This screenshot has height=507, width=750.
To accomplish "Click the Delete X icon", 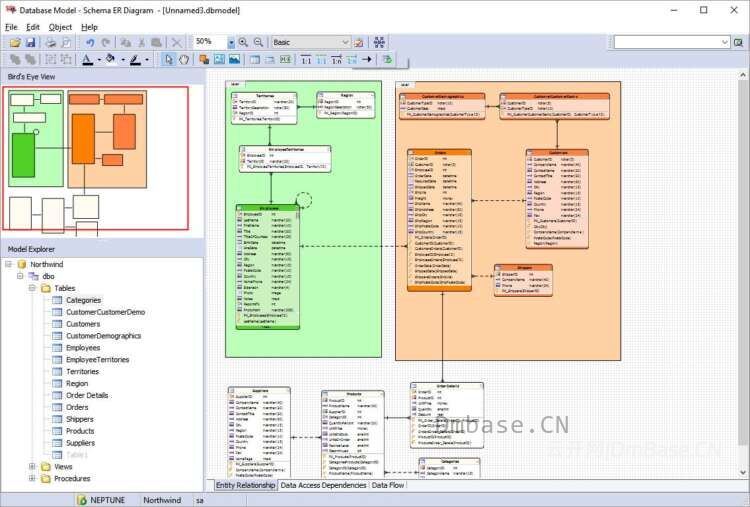I will (176, 43).
